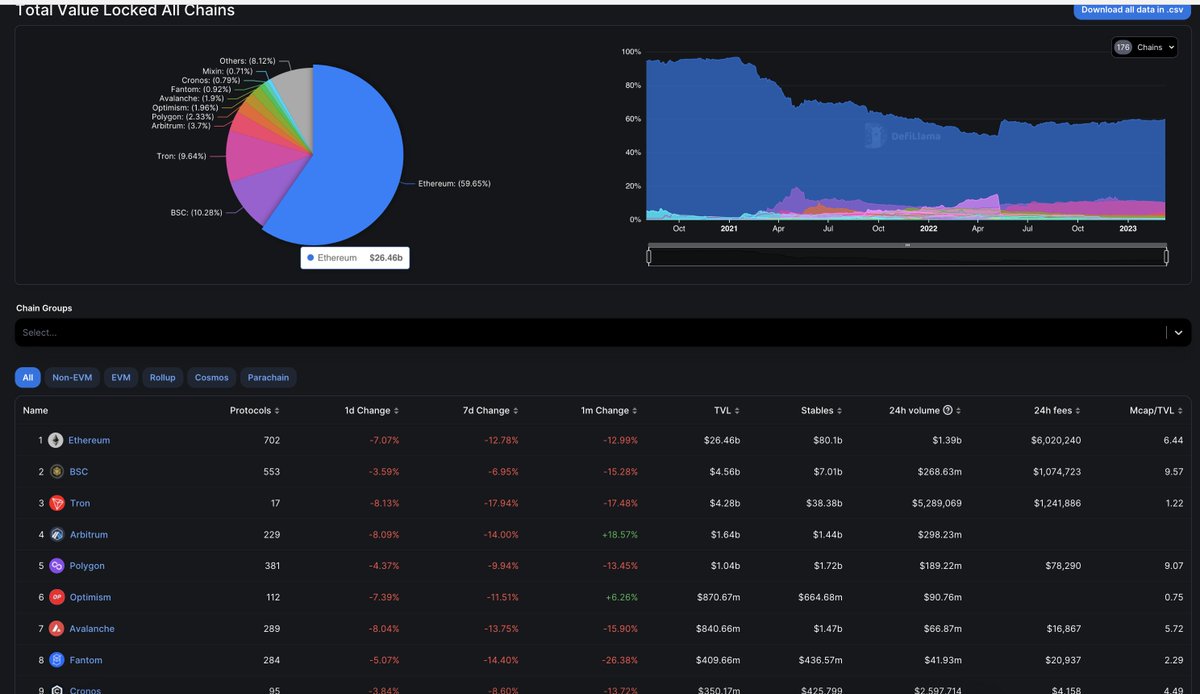This screenshot has height=694, width=1200.
Task: Click the Tron chain logo icon
Action: click(56, 503)
